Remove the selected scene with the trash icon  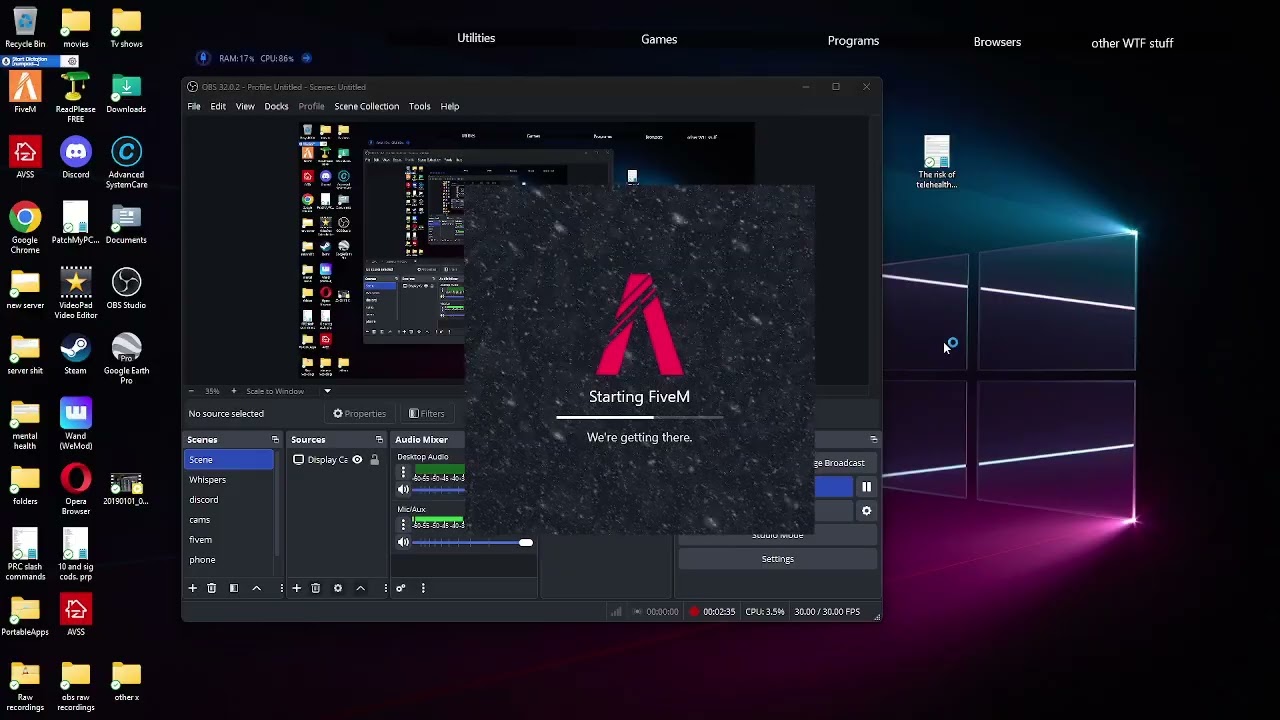click(x=212, y=588)
